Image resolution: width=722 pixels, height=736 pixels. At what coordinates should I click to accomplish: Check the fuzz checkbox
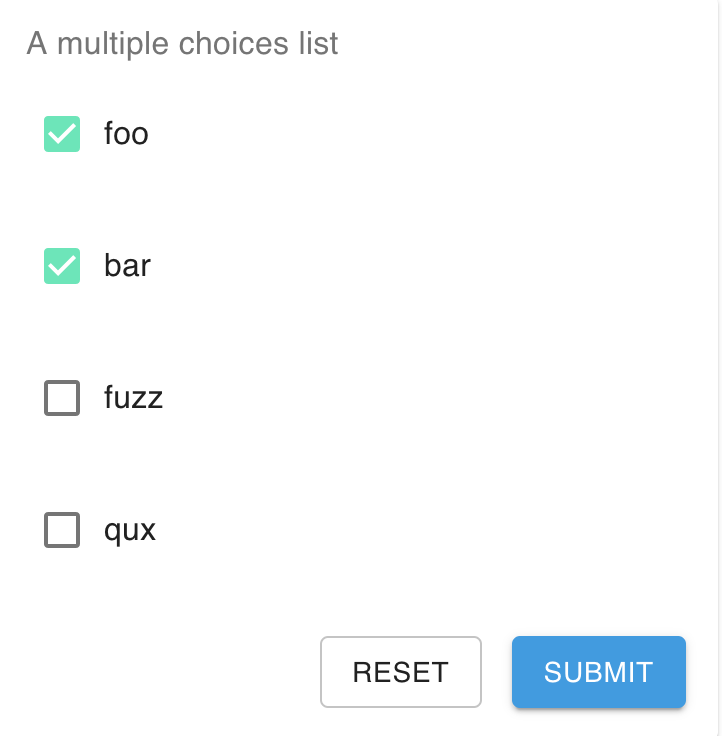pos(62,398)
